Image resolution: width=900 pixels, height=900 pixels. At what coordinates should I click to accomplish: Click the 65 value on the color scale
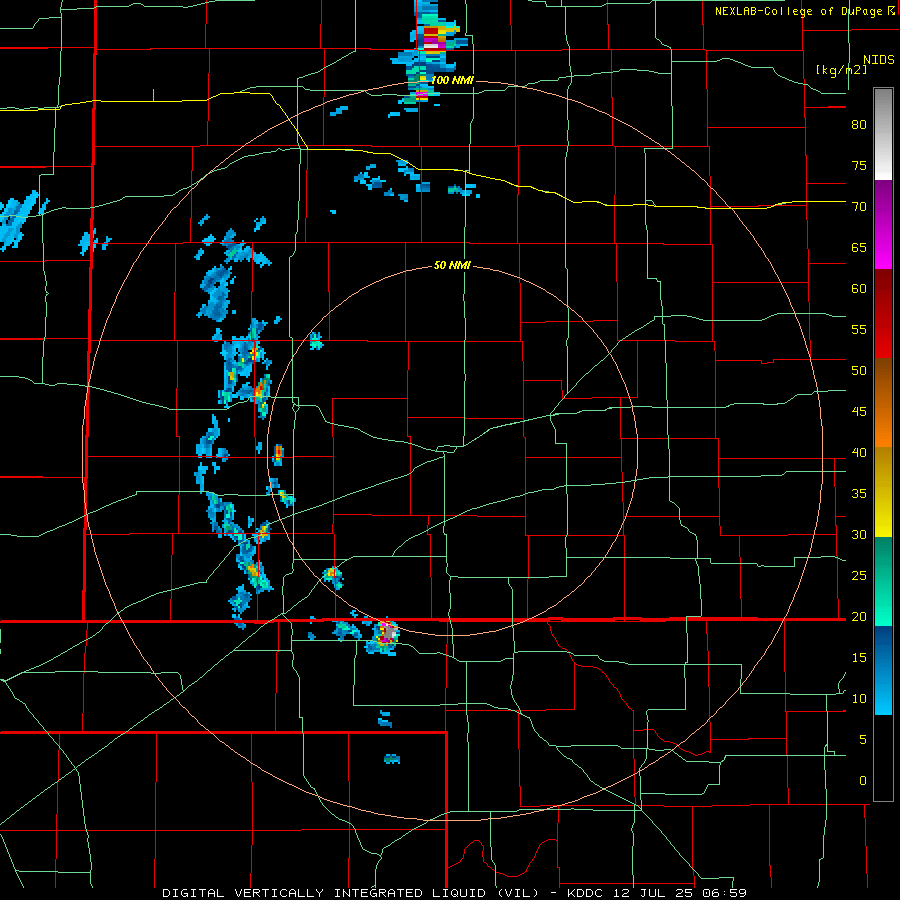point(859,247)
